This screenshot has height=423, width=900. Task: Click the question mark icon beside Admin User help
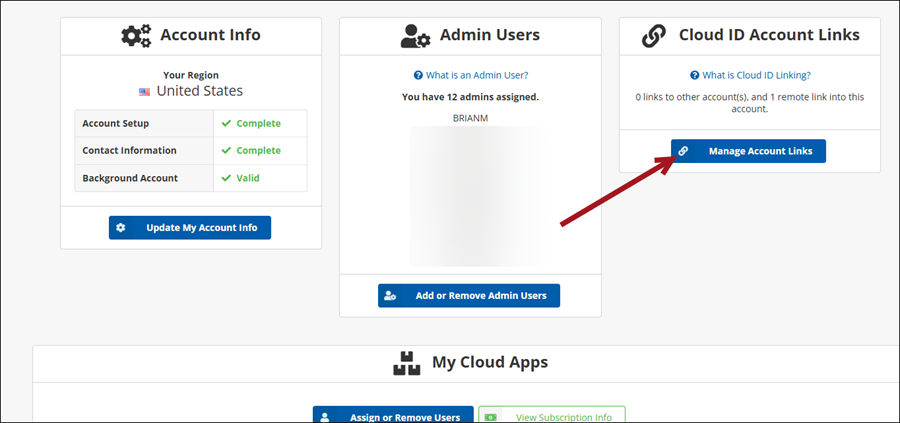418,75
